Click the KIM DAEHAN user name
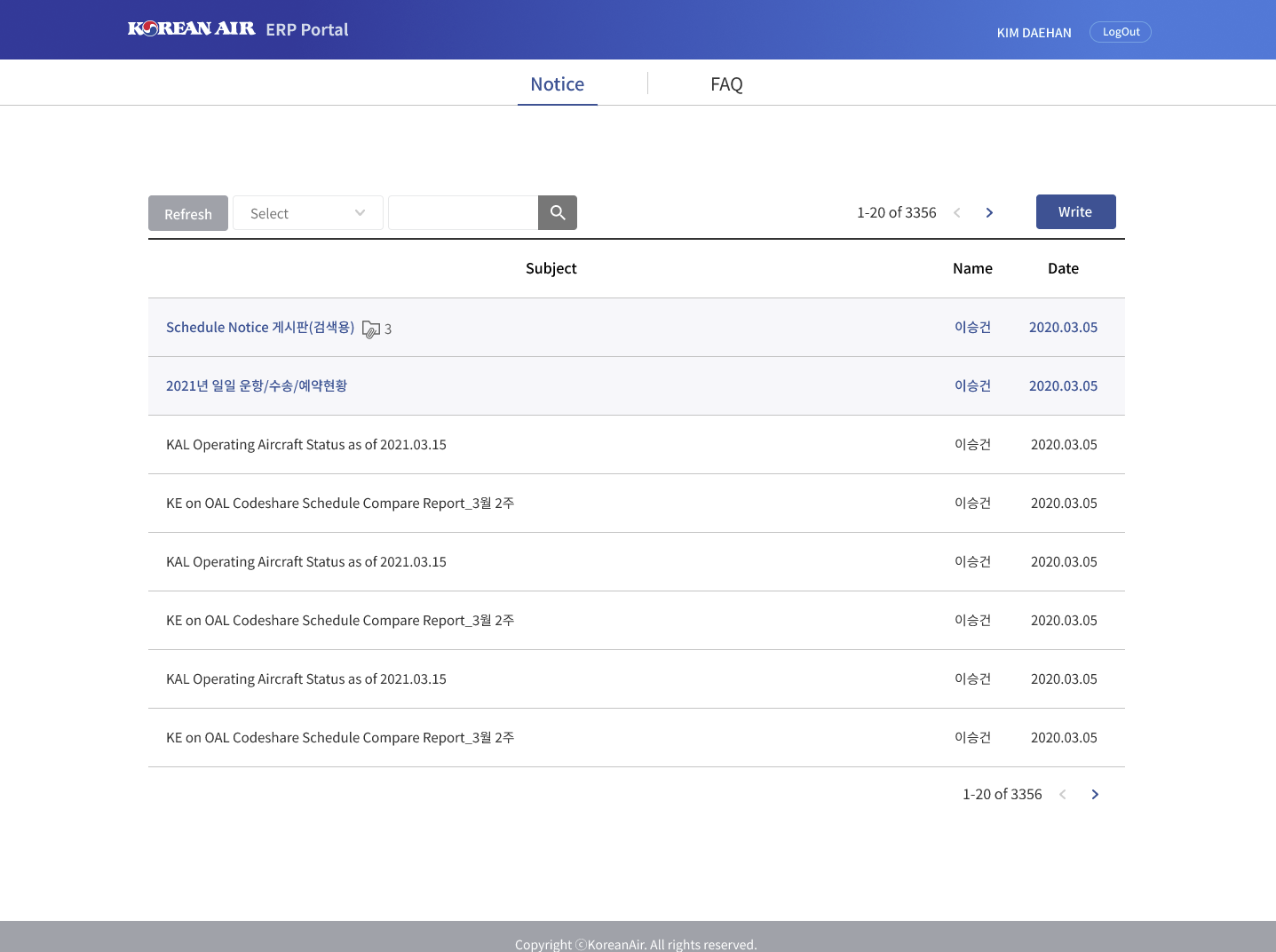This screenshot has height=952, width=1276. click(1034, 33)
